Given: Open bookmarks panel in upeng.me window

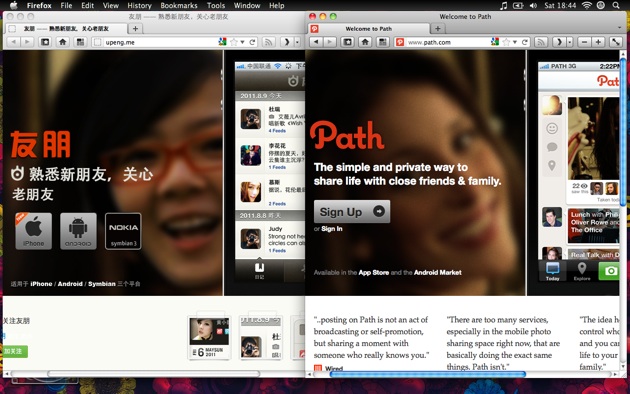Looking at the screenshot, I should (45, 42).
